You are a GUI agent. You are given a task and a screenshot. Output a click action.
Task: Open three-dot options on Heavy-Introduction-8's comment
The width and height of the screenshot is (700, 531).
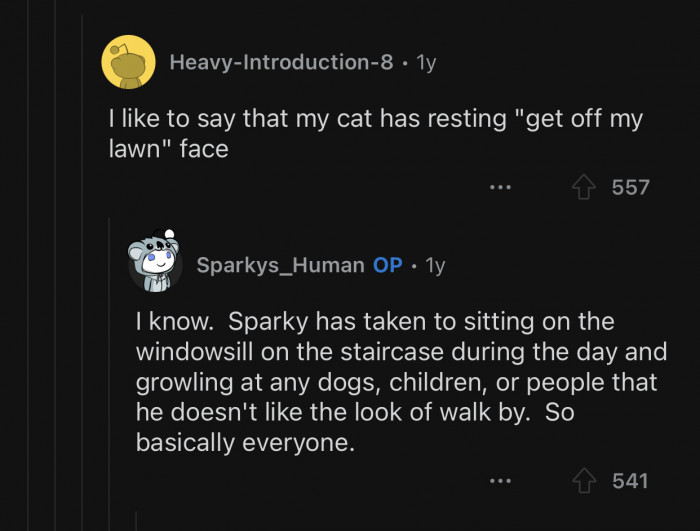click(x=501, y=187)
